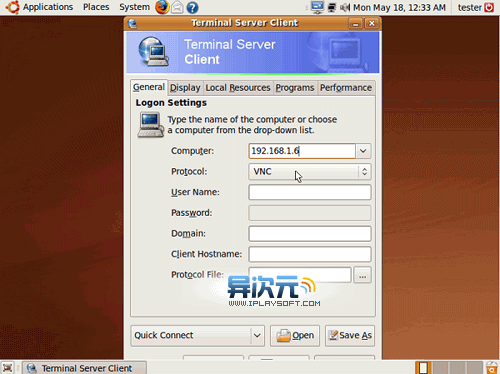
Task: Switch to the Local Resources tab
Action: tap(238, 88)
